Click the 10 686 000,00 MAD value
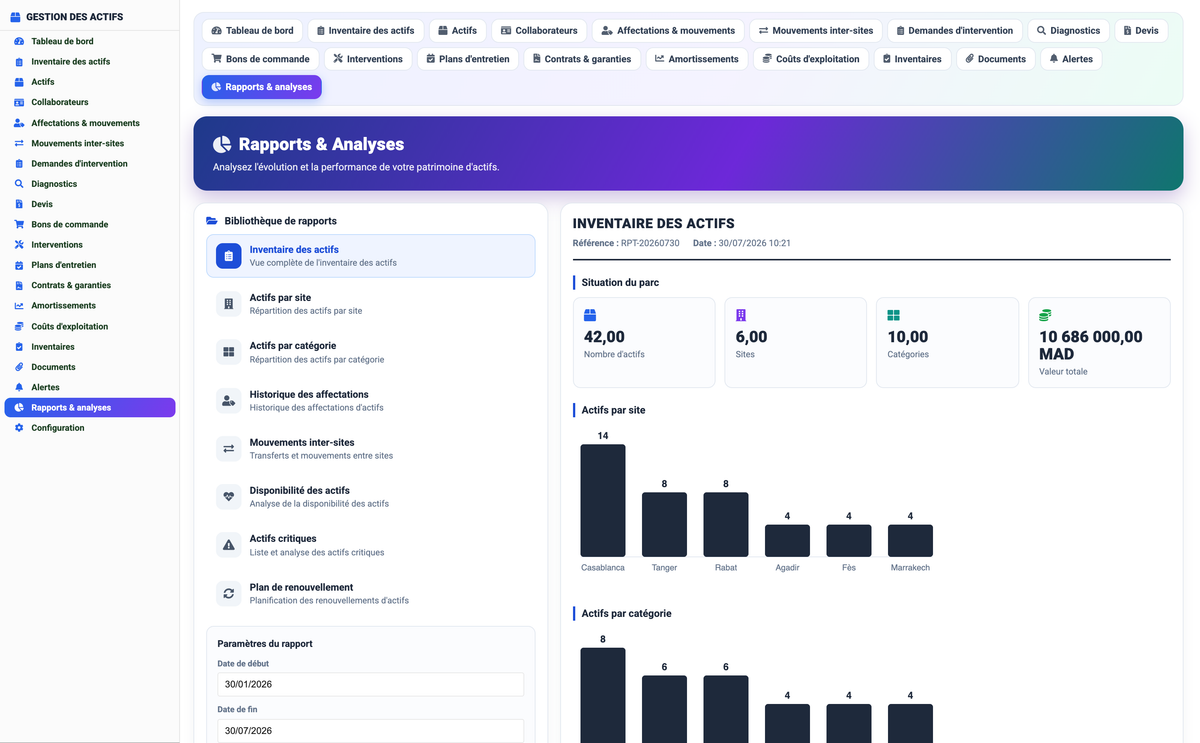1200x743 pixels. (1091, 345)
